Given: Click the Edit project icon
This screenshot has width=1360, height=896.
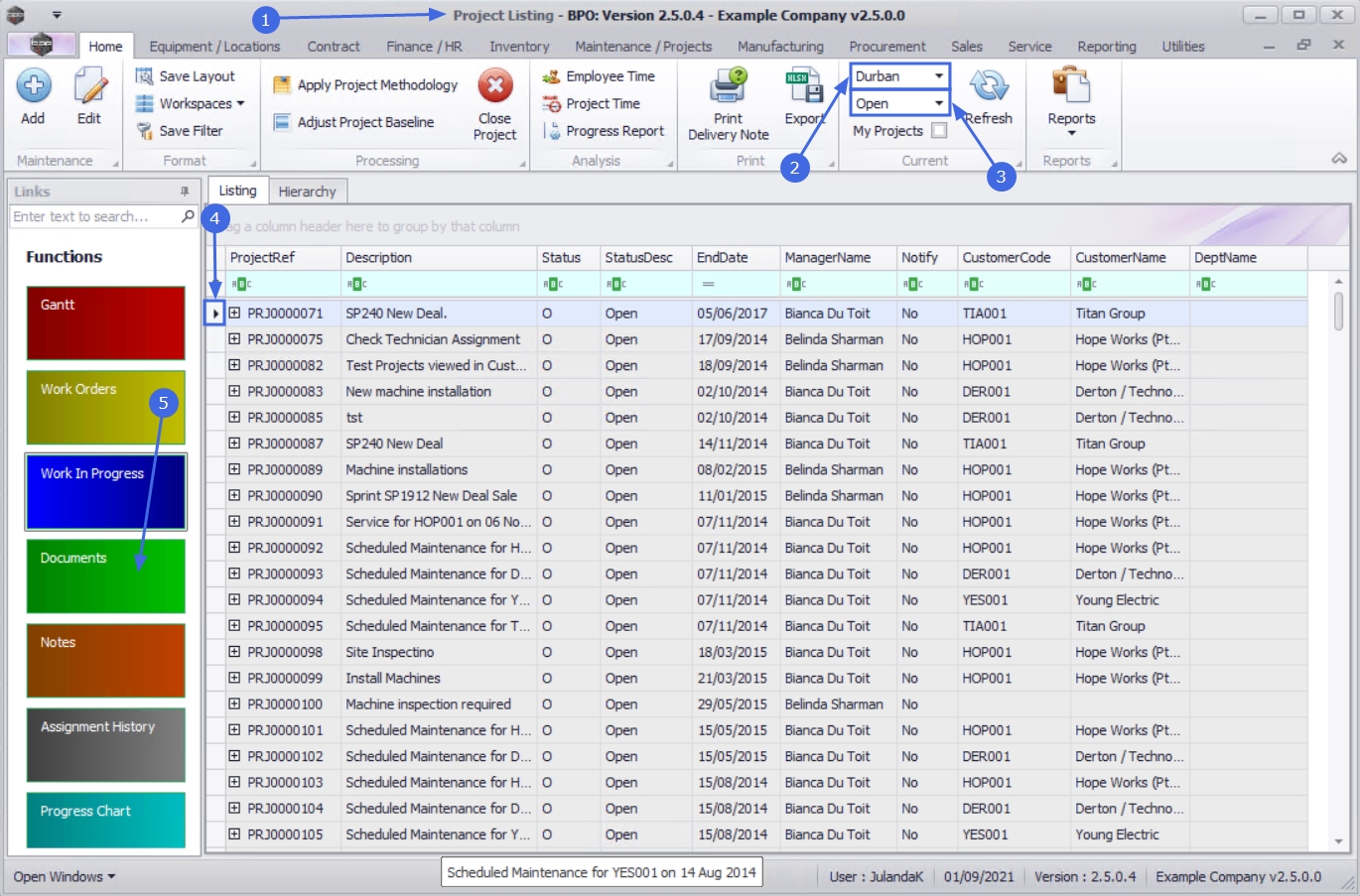Looking at the screenshot, I should click(89, 87).
